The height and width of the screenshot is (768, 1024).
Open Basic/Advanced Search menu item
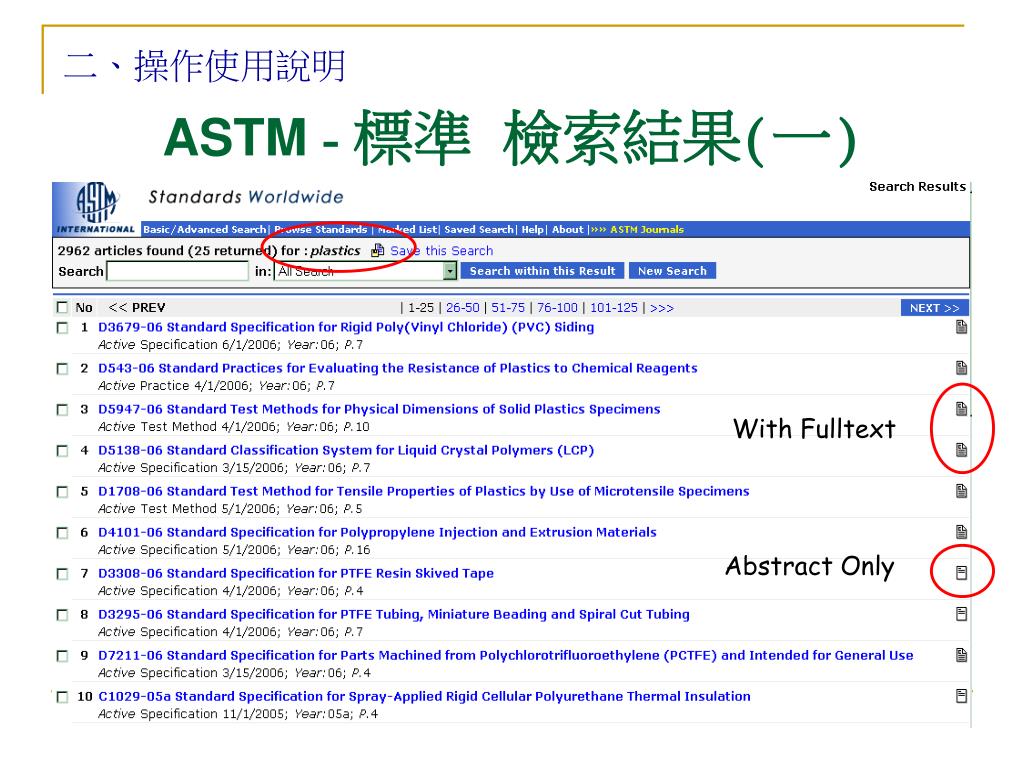pyautogui.click(x=204, y=229)
